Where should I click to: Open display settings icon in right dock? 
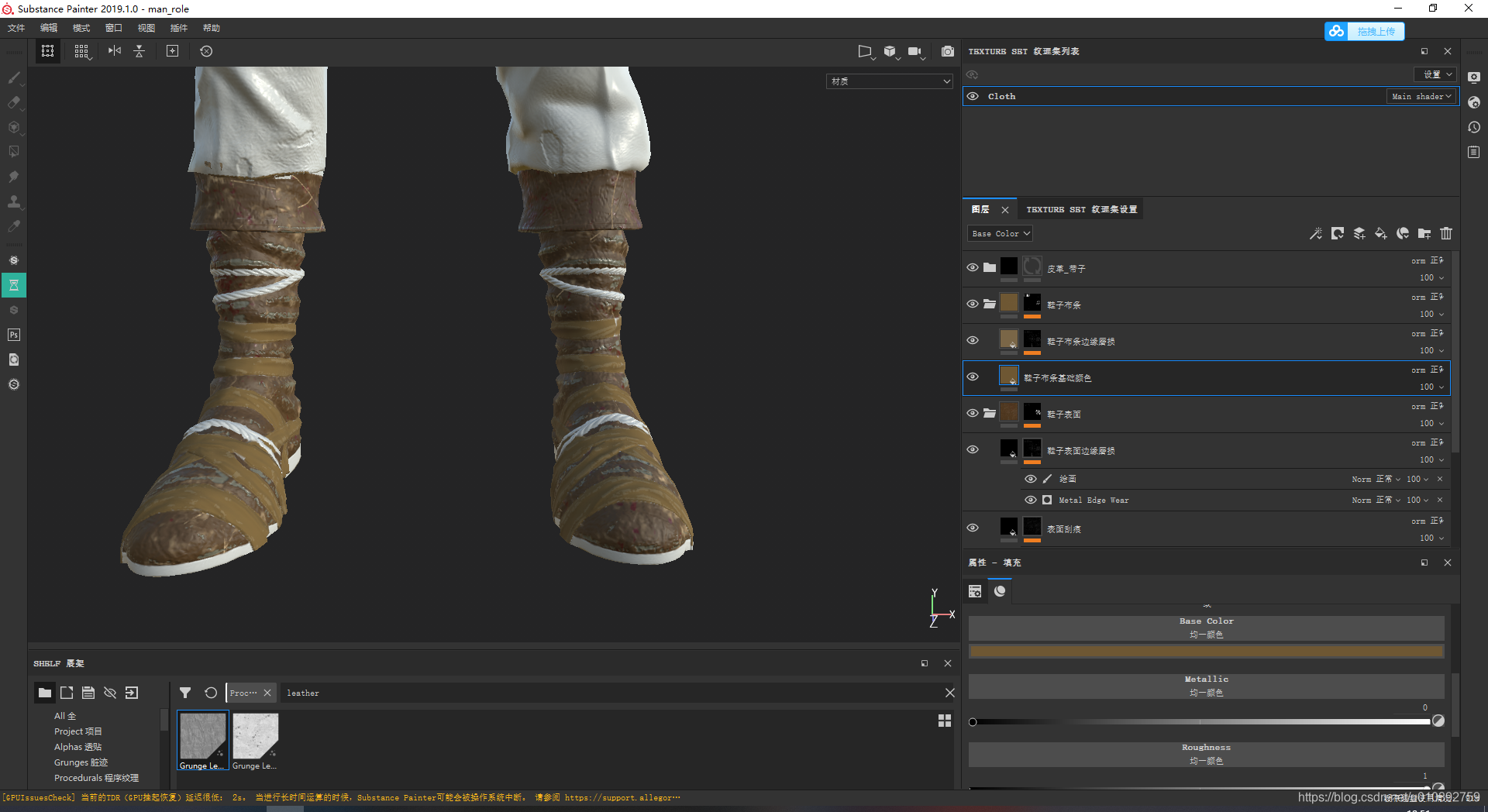(x=1474, y=77)
